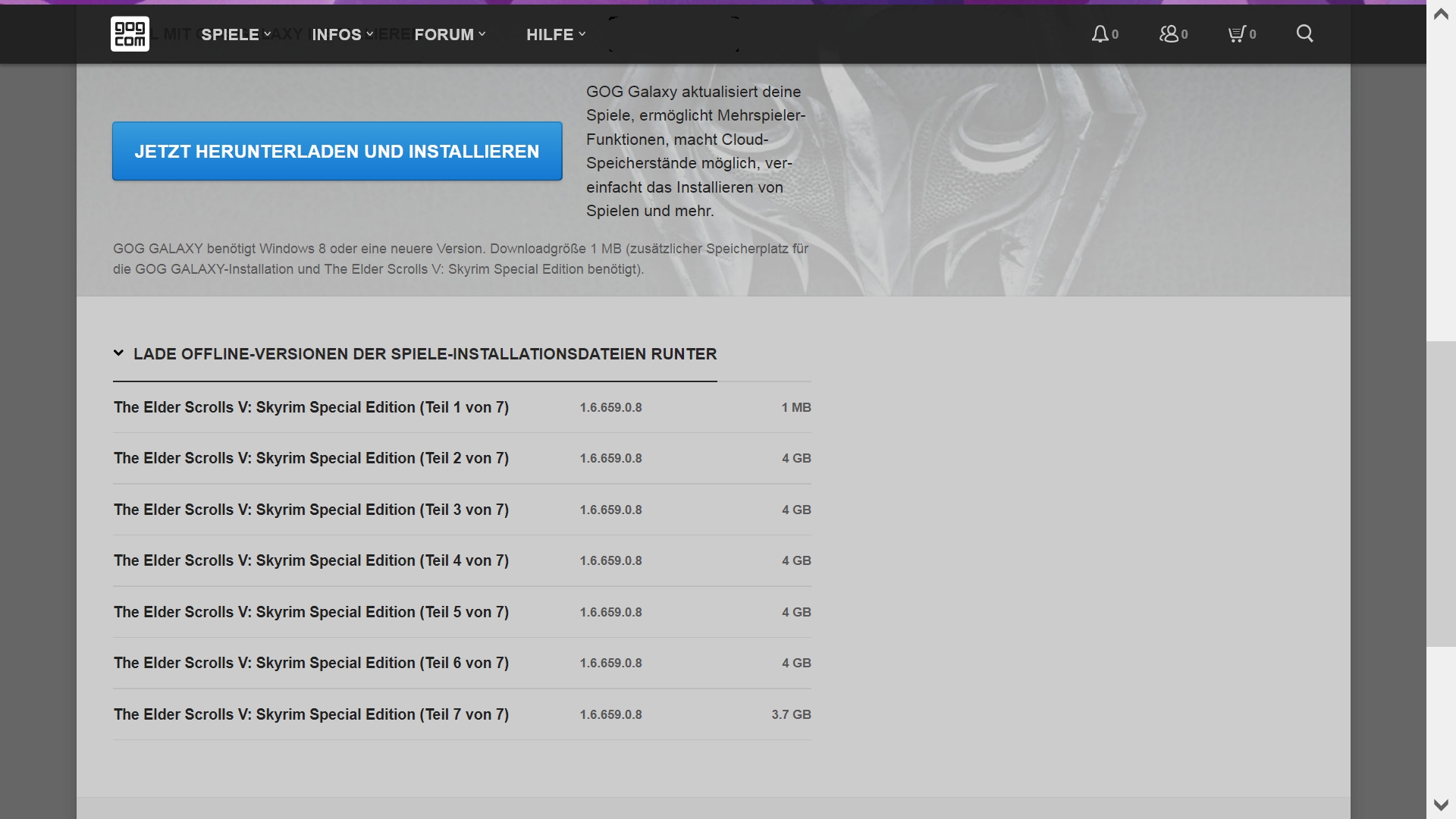Click the scroll down arrow
This screenshot has height=819, width=1456.
click(1441, 805)
